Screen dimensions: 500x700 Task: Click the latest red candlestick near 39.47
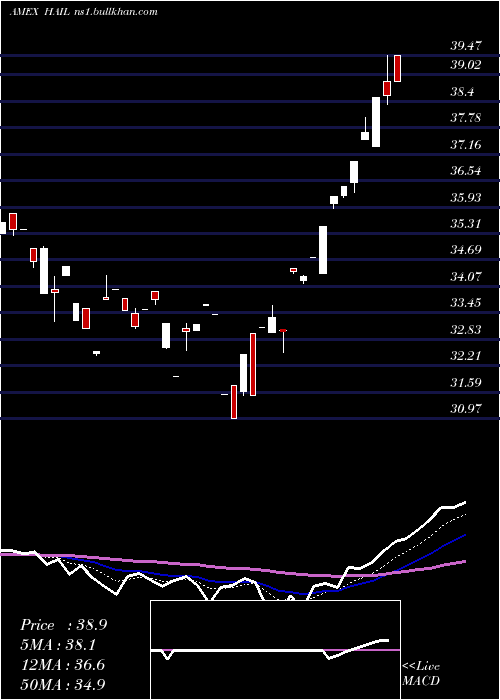click(398, 68)
